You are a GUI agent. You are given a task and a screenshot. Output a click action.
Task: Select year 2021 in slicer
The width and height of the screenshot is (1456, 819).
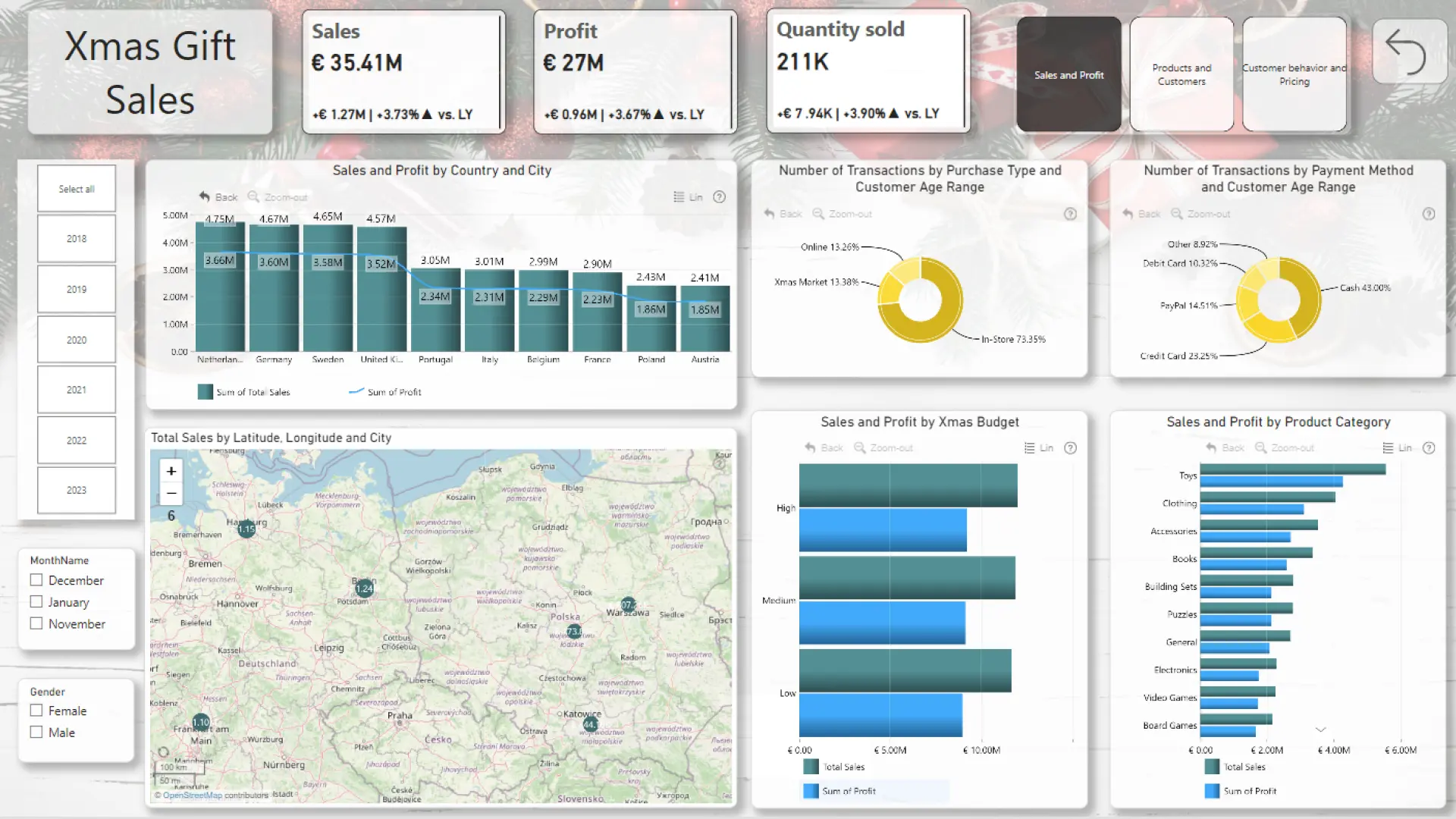coord(77,390)
